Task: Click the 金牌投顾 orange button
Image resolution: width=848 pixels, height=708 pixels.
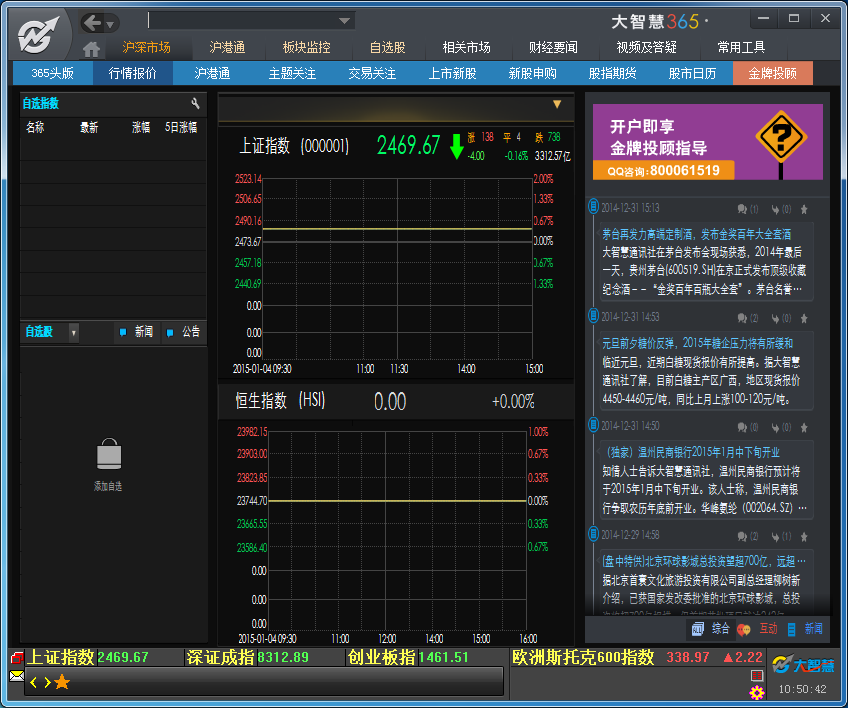Action: [772, 73]
